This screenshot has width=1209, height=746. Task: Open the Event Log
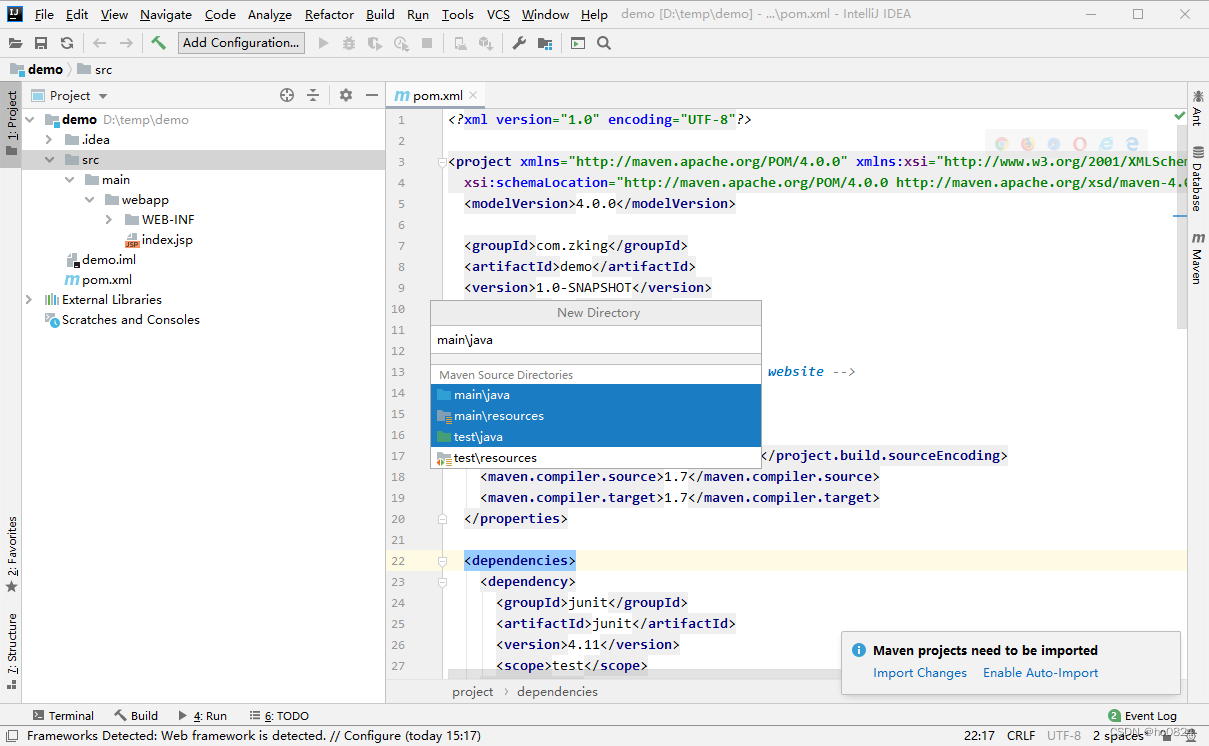coord(1142,716)
